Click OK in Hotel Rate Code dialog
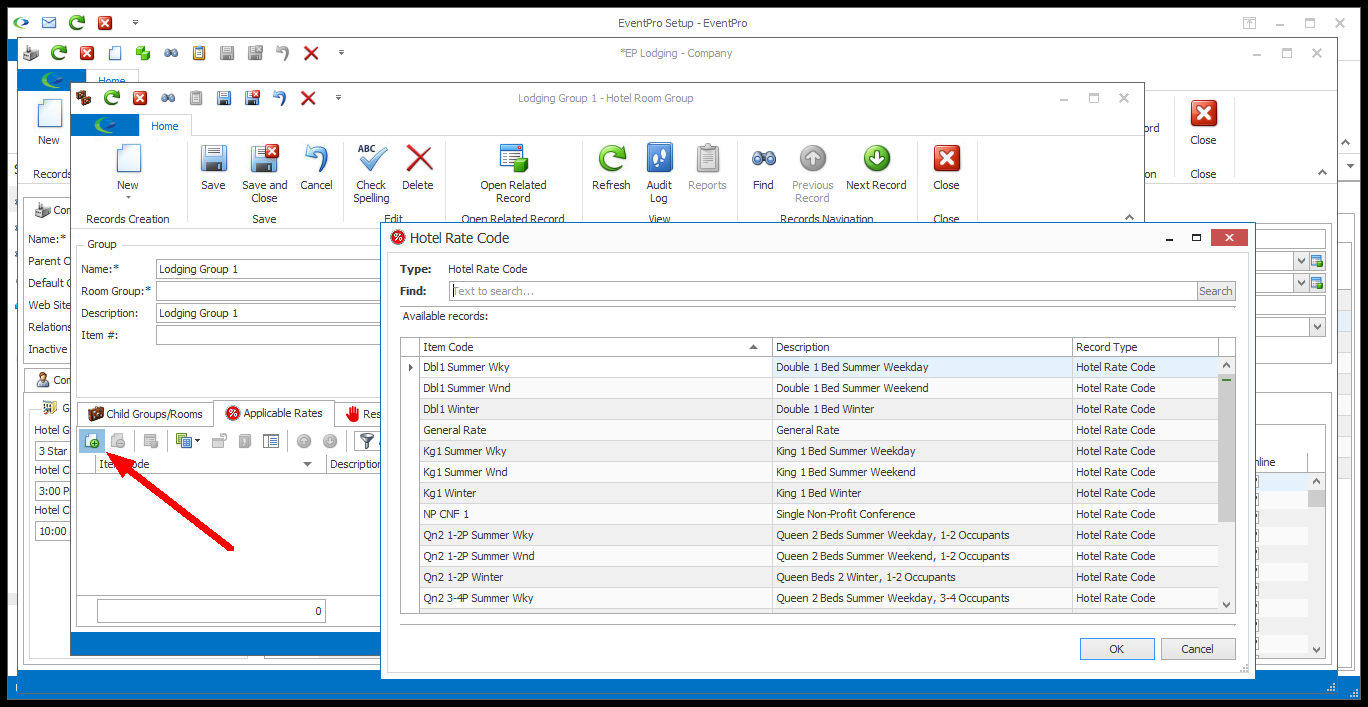 [1117, 649]
